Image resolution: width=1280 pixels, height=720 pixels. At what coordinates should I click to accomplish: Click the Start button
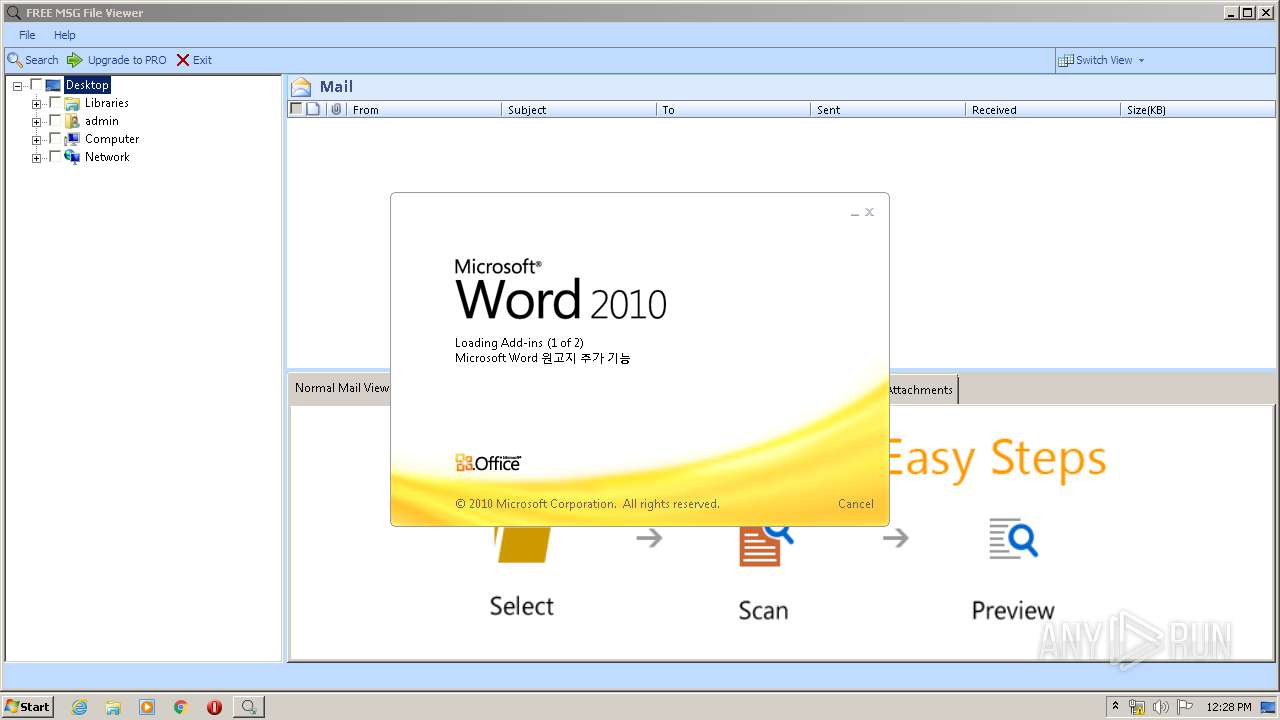point(28,707)
